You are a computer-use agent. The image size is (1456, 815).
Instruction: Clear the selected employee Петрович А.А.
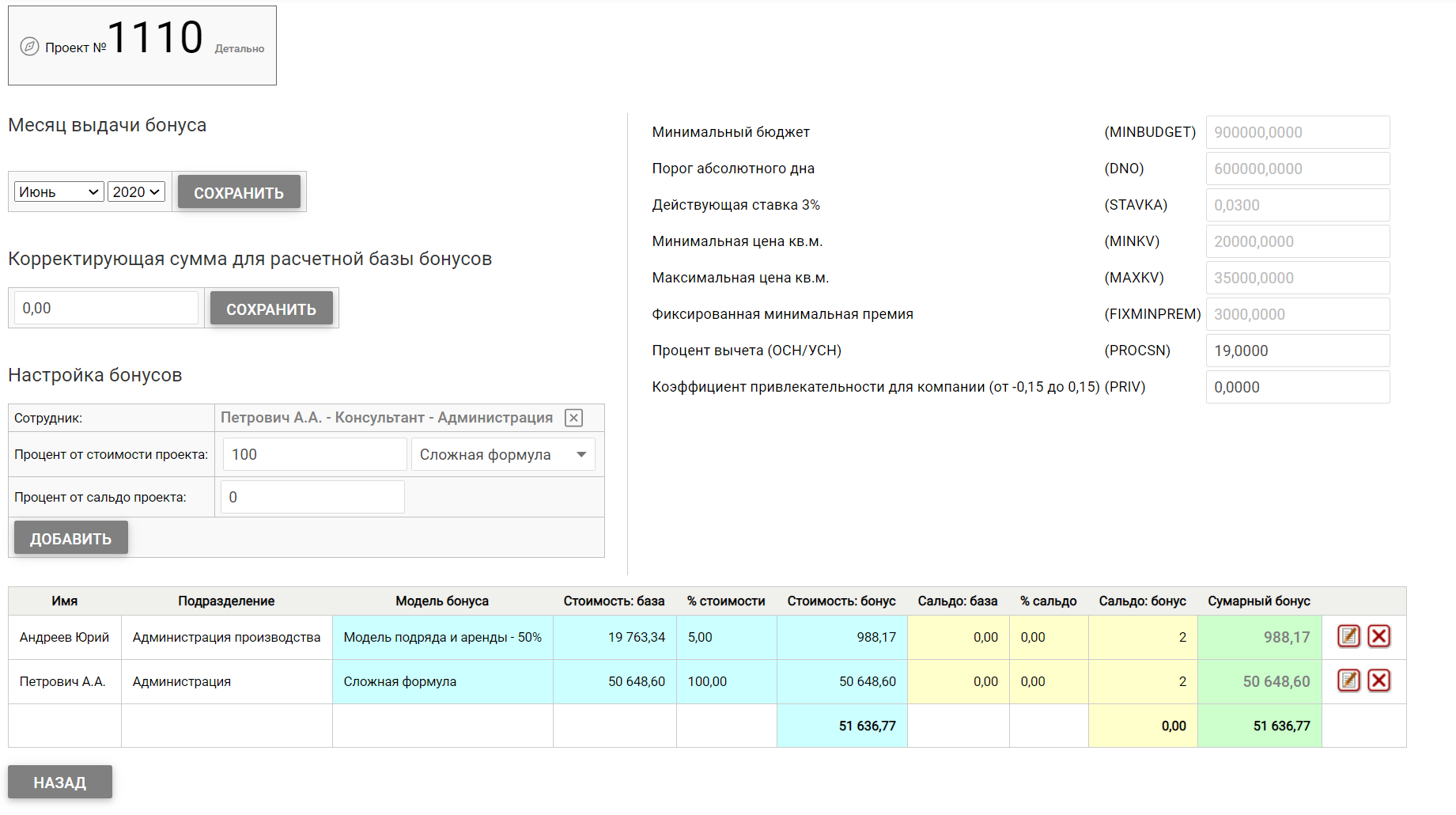[574, 418]
